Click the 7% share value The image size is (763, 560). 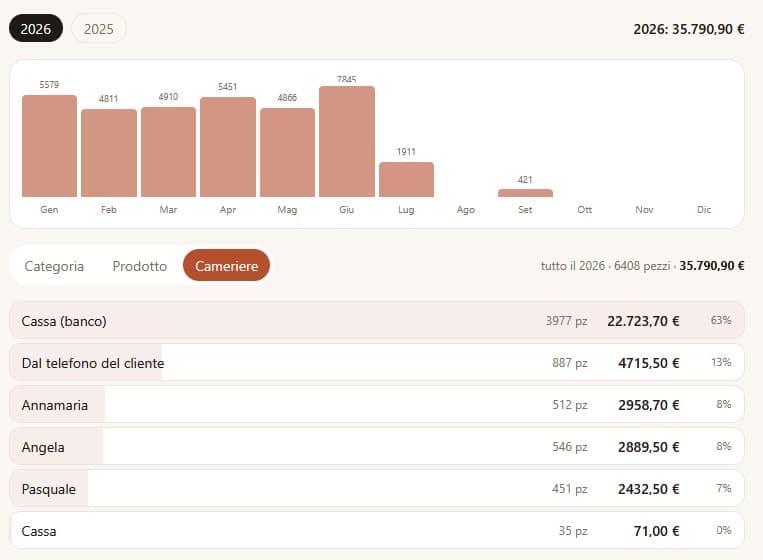point(724,488)
